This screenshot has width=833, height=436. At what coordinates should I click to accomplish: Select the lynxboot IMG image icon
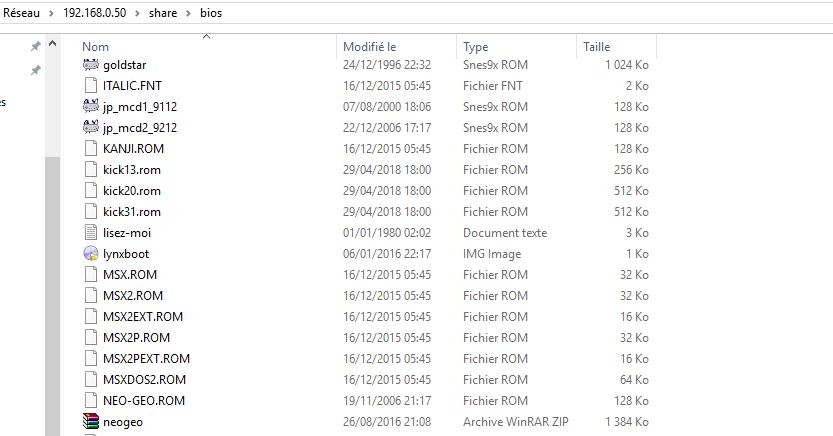click(91, 254)
